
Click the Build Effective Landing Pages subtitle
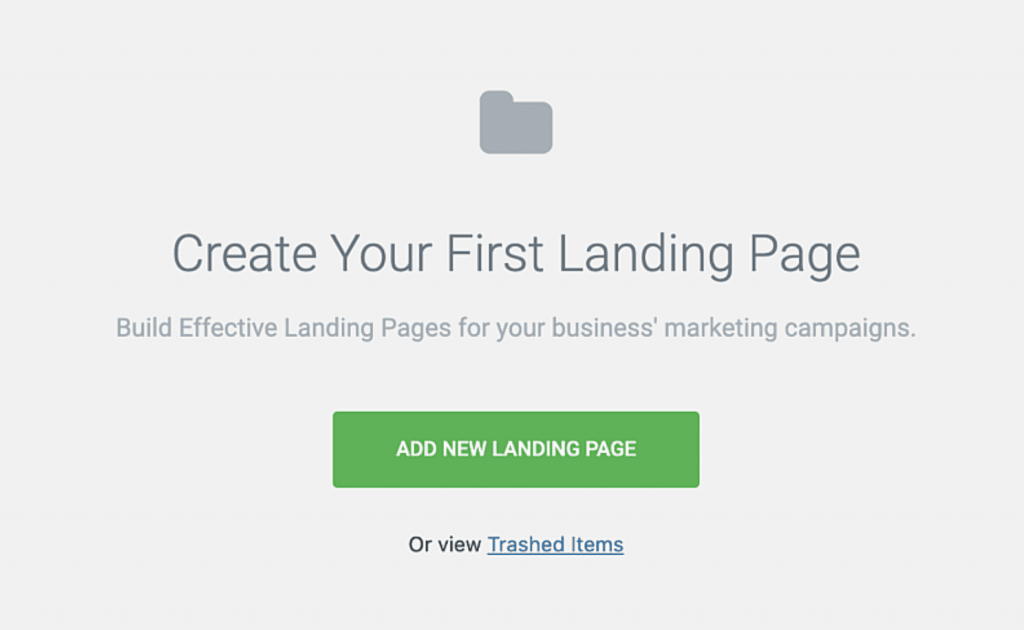pyautogui.click(x=516, y=328)
